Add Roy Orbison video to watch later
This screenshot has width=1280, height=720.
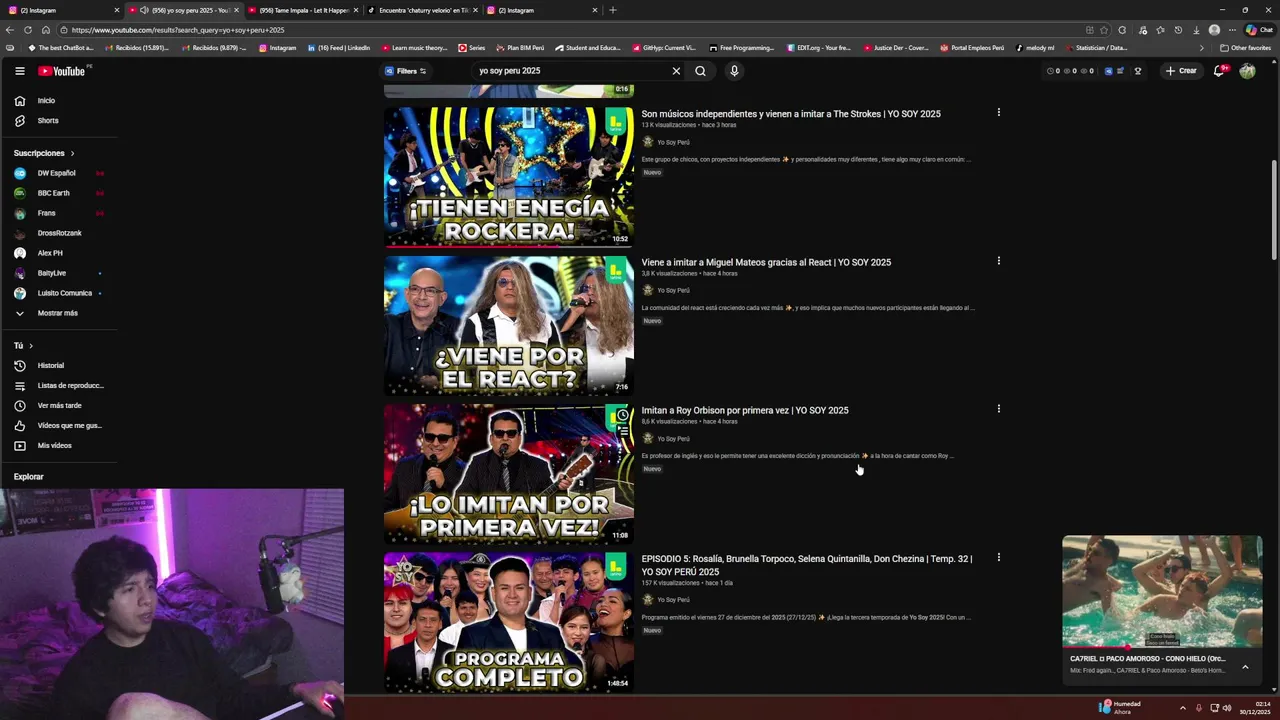(x=622, y=415)
